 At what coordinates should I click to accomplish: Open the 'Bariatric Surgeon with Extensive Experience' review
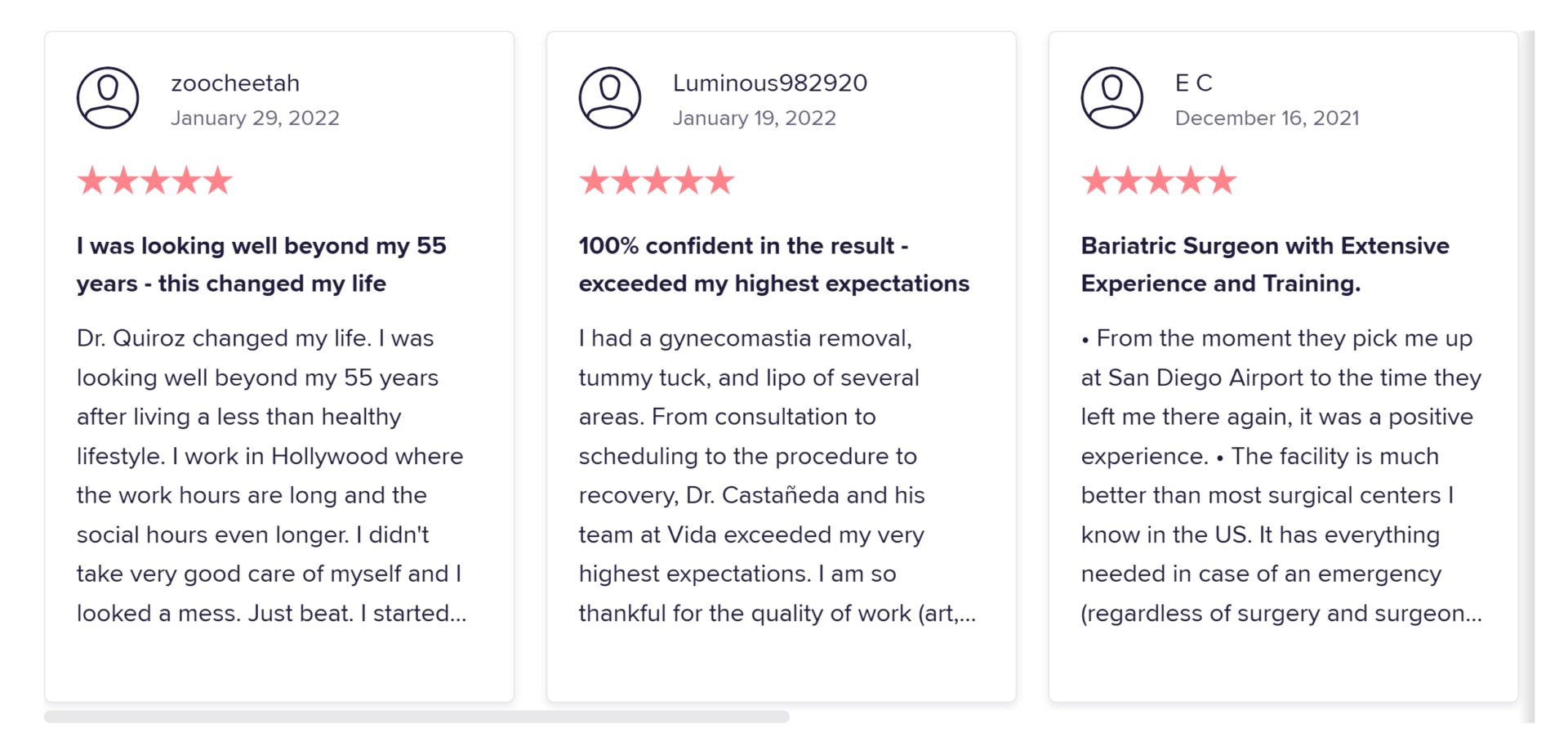1264,264
